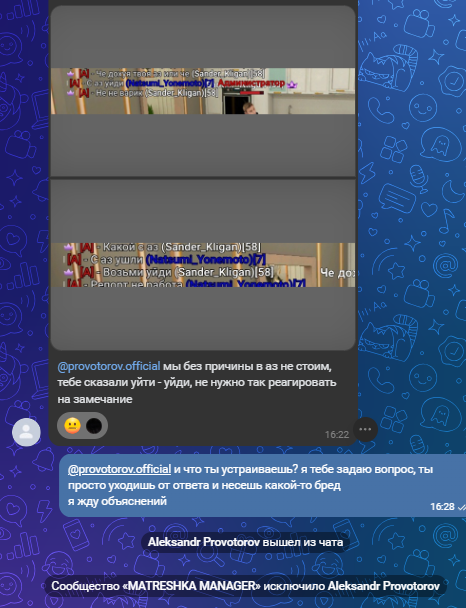Click Aleksandr Provotorov name in exclusion notice
466x608 pixels.
[383, 586]
